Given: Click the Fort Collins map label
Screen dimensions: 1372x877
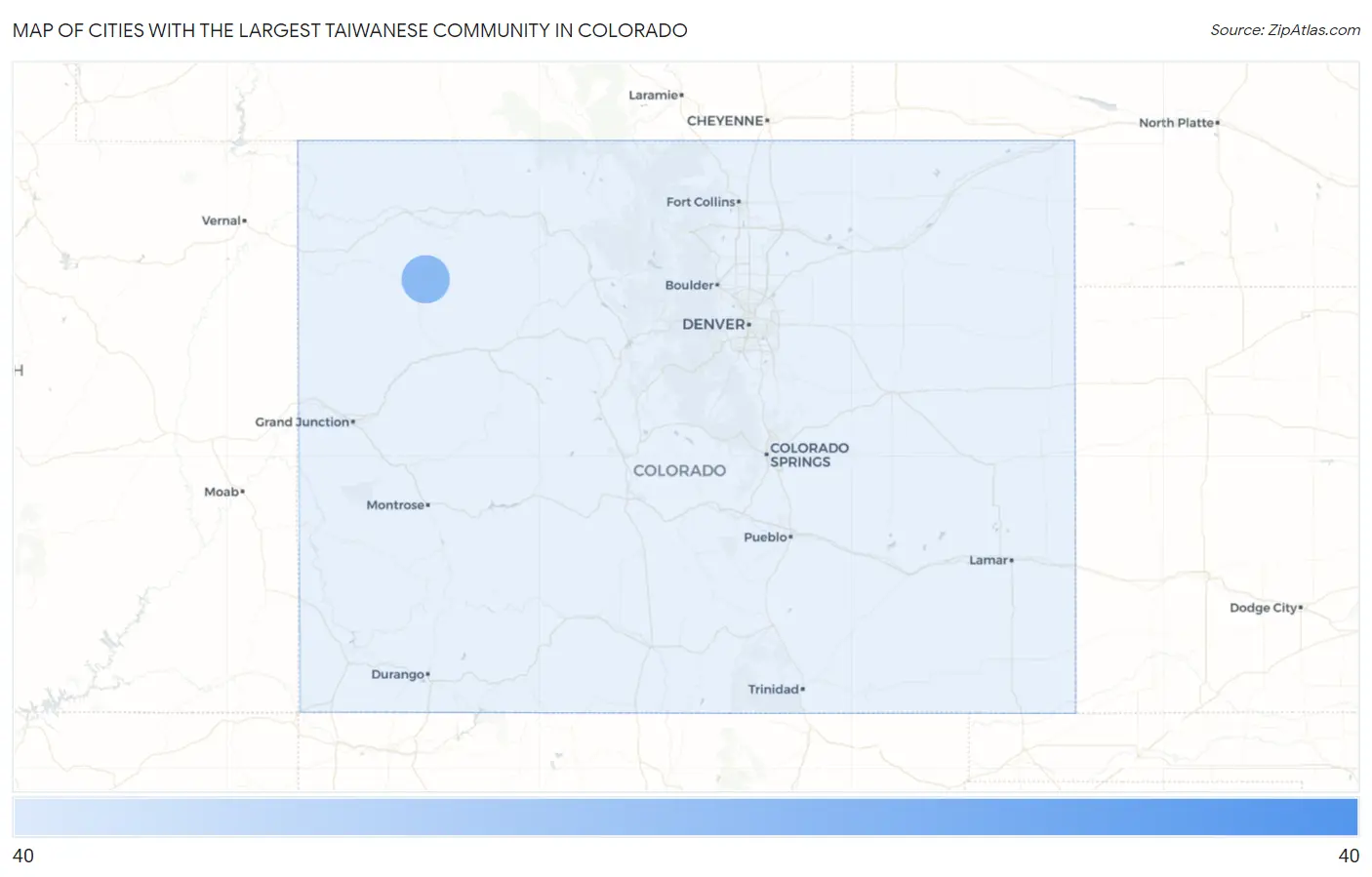Looking at the screenshot, I should [x=703, y=202].
